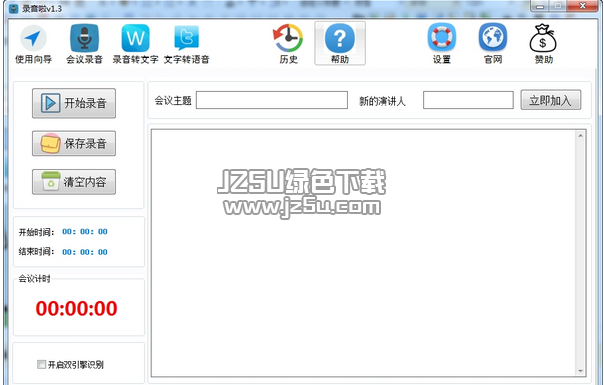604x385 pixels.
Task: Save the recording via 保存录音
Action: click(74, 143)
